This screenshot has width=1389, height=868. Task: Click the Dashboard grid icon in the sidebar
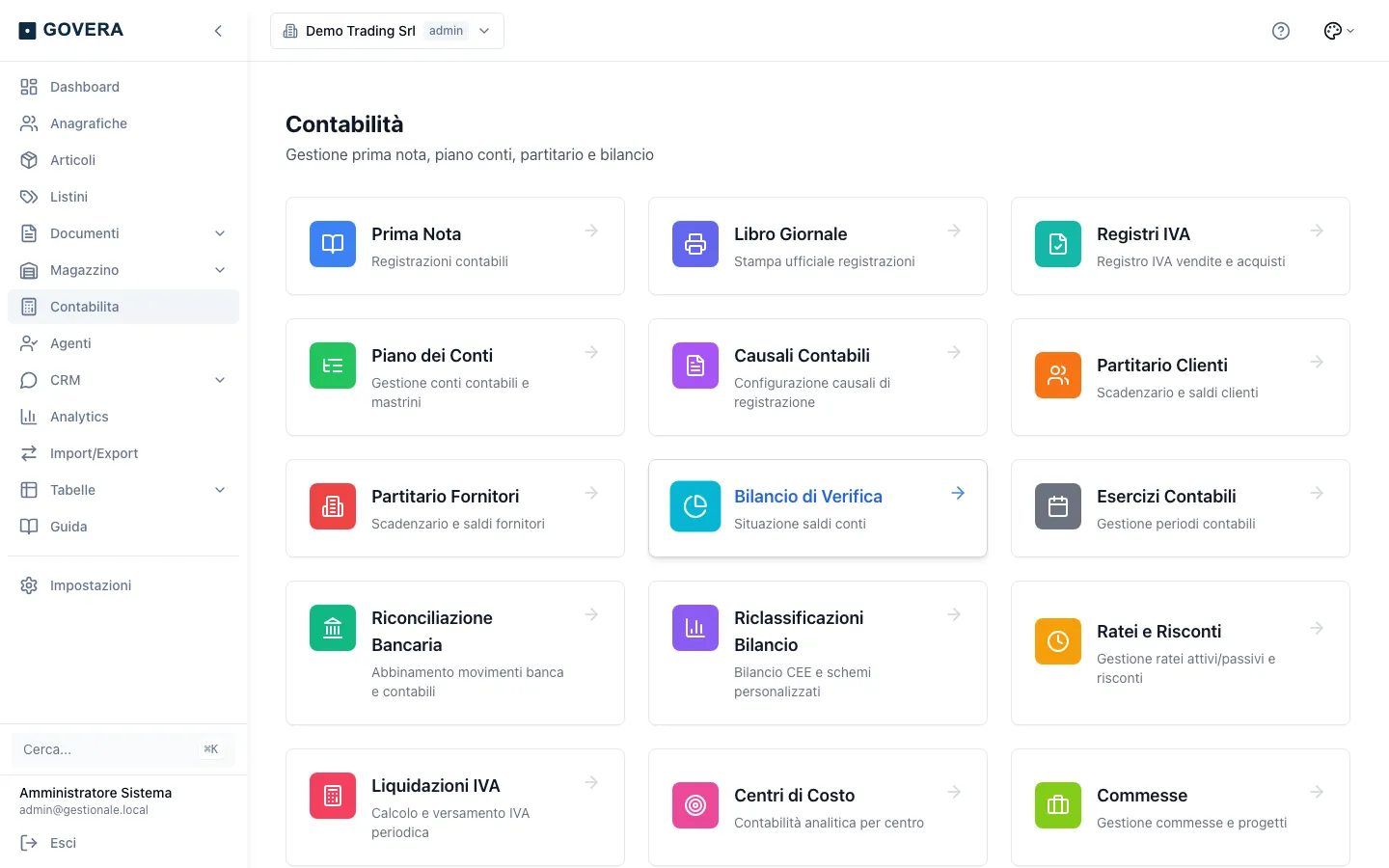click(x=29, y=87)
